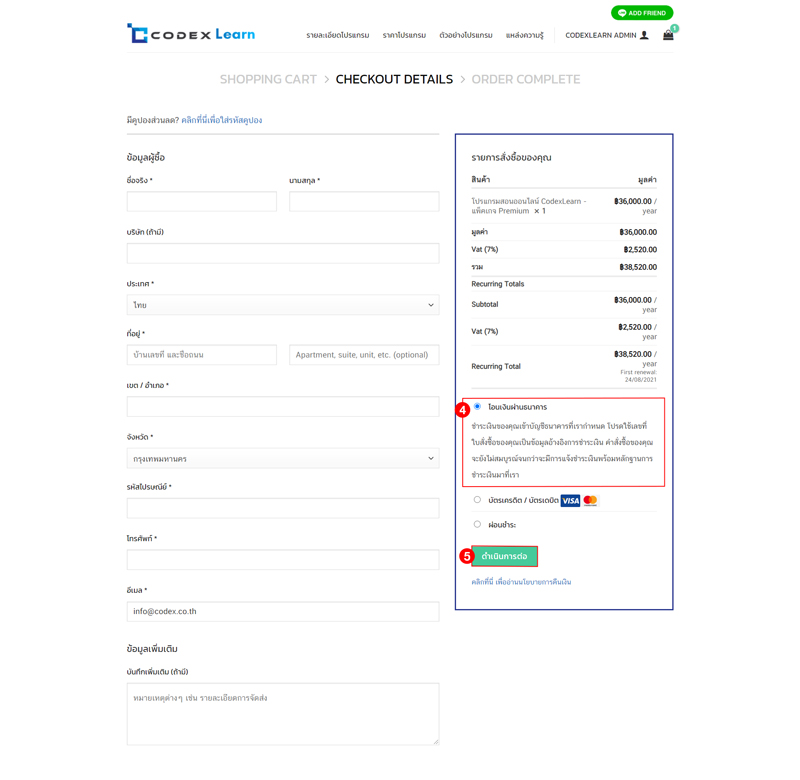Expand the province dropdown กรุงเทพมหานคร
This screenshot has height=780, width=800.
pos(283,459)
